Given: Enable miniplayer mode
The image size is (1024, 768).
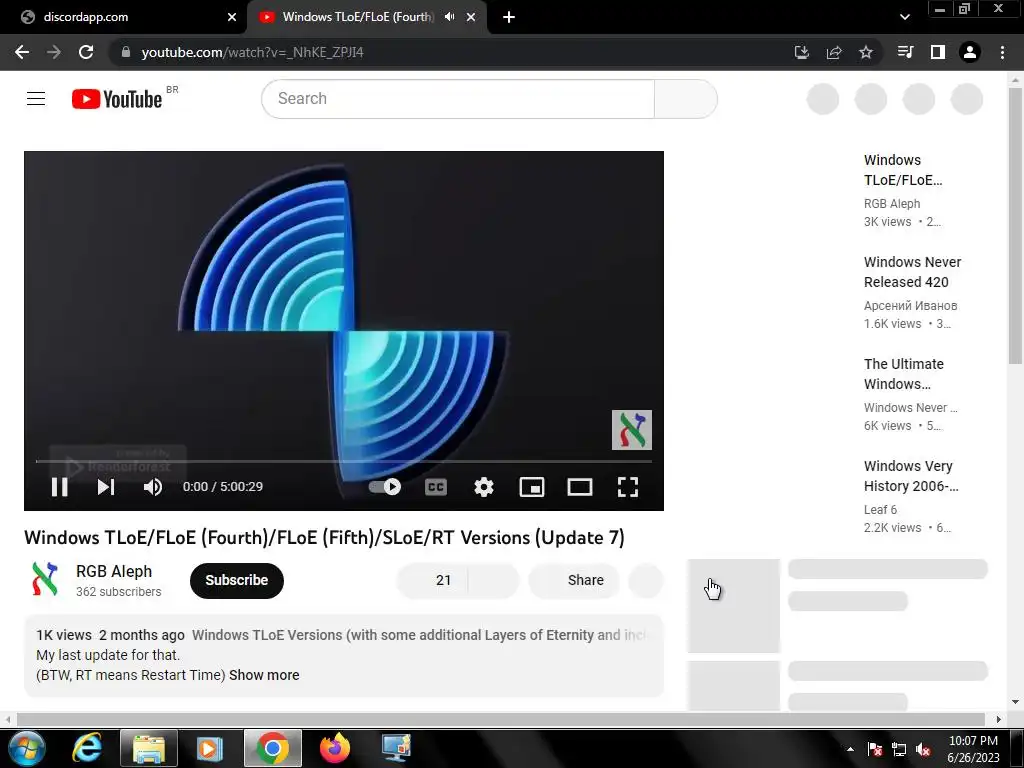Looking at the screenshot, I should 532,487.
